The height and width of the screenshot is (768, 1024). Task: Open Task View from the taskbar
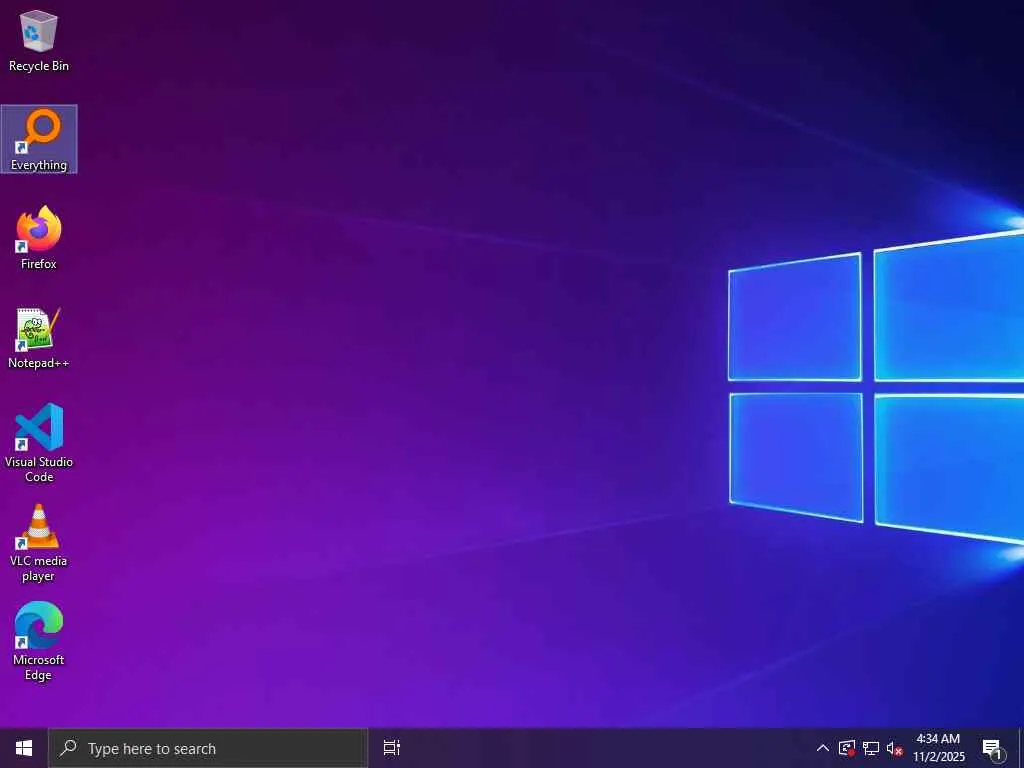click(391, 748)
